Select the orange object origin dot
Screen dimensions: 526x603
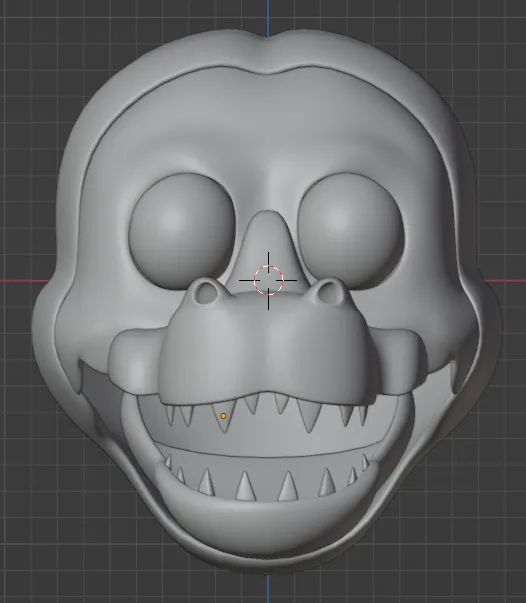(x=223, y=416)
